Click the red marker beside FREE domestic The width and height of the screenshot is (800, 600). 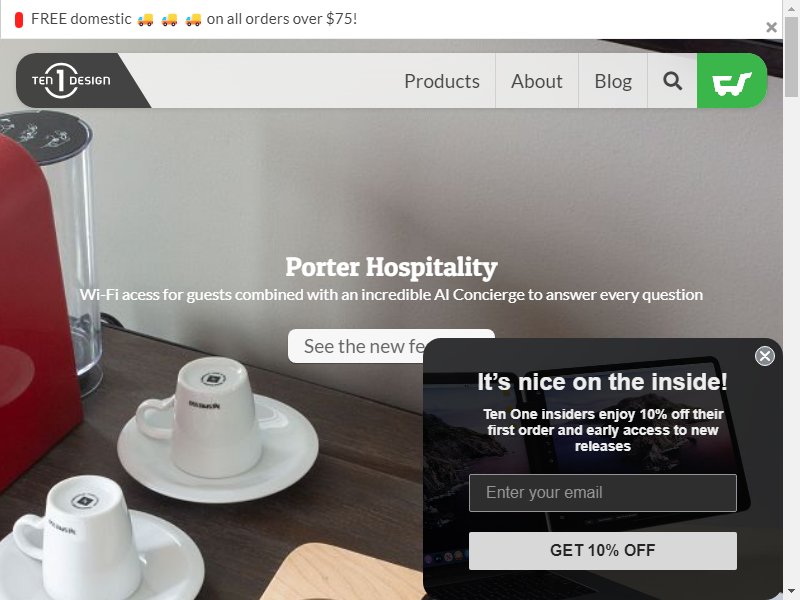click(19, 20)
